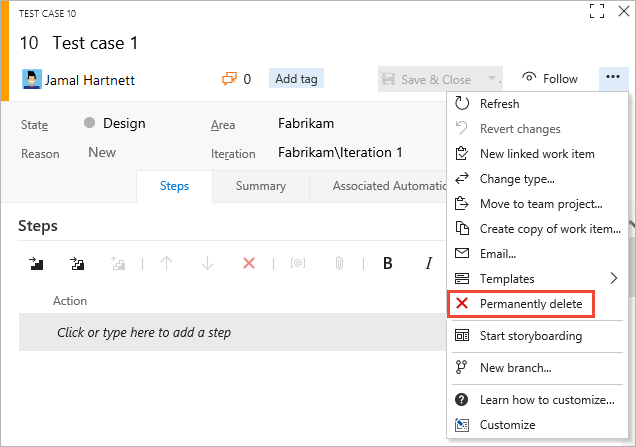636x447 pixels.
Task: Open the Save & Close dropdown arrow
Action: 492,79
